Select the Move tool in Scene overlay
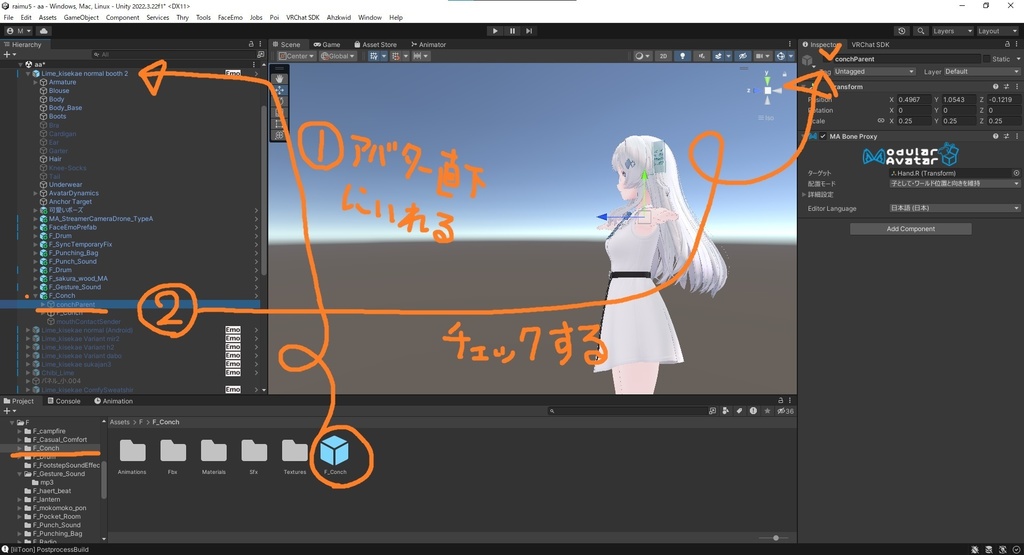1024x555 pixels. [280, 89]
